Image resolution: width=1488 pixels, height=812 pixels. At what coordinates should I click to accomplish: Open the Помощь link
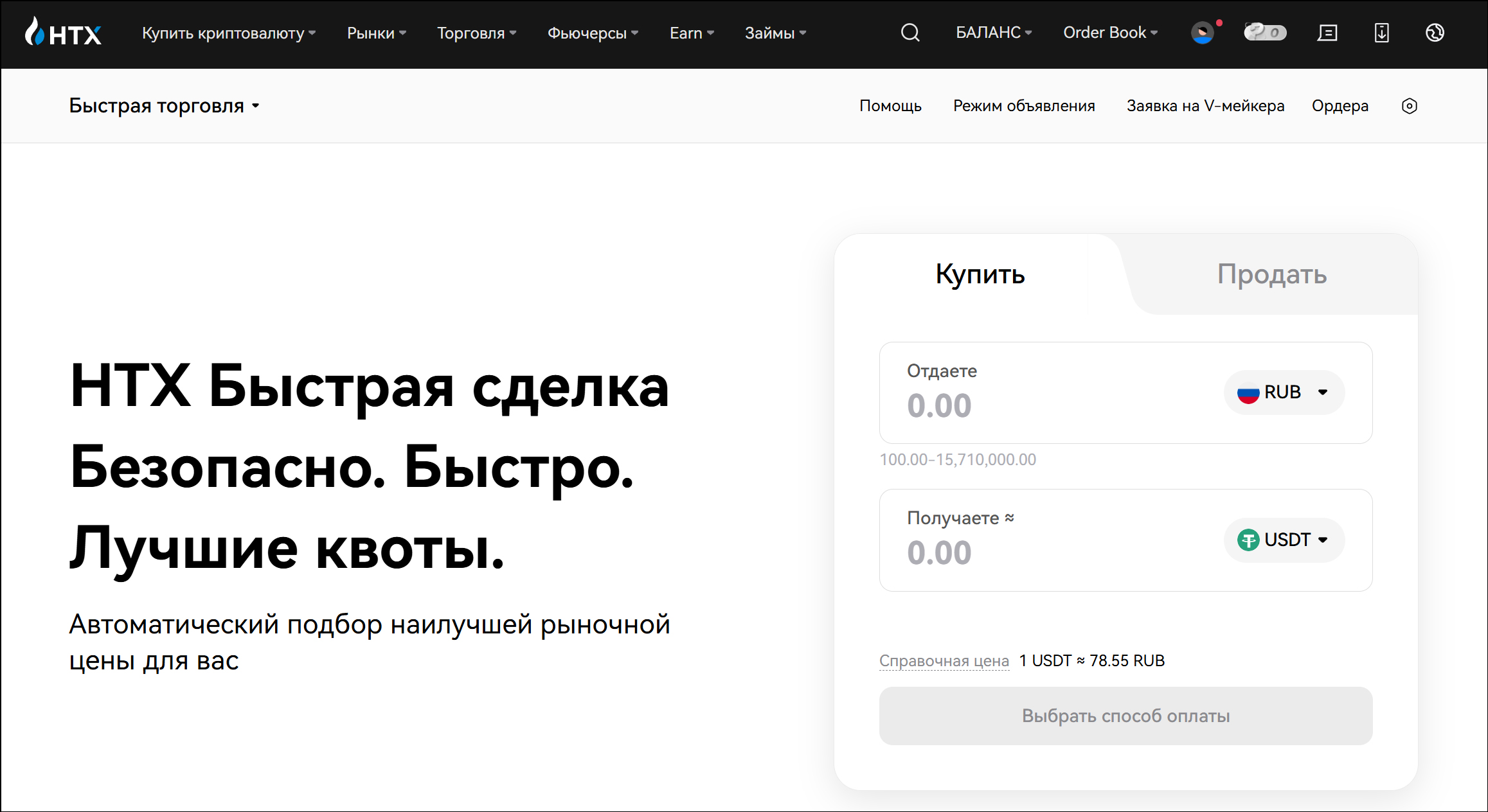(890, 106)
